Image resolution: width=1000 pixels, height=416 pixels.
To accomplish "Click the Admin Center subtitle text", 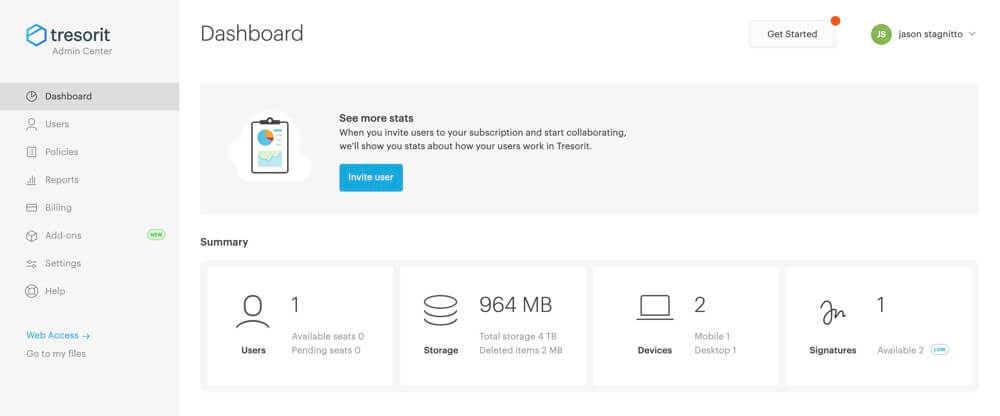I will tap(82, 51).
